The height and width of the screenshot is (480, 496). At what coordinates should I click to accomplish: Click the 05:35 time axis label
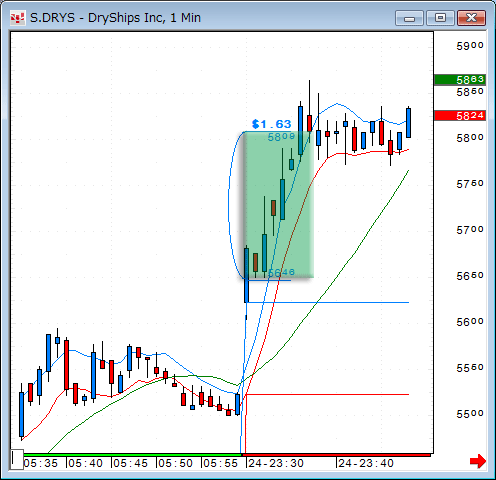[41, 463]
